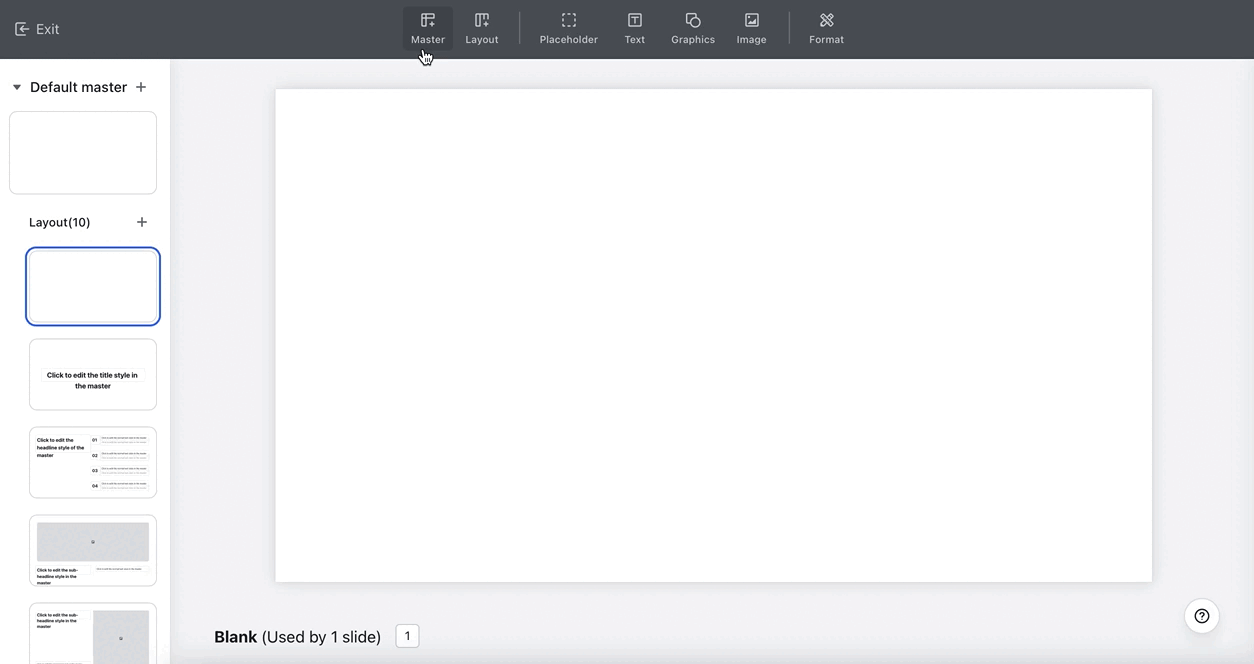Screen dimensions: 1254x664
Task: Select the default master thumbnail
Action: [83, 152]
